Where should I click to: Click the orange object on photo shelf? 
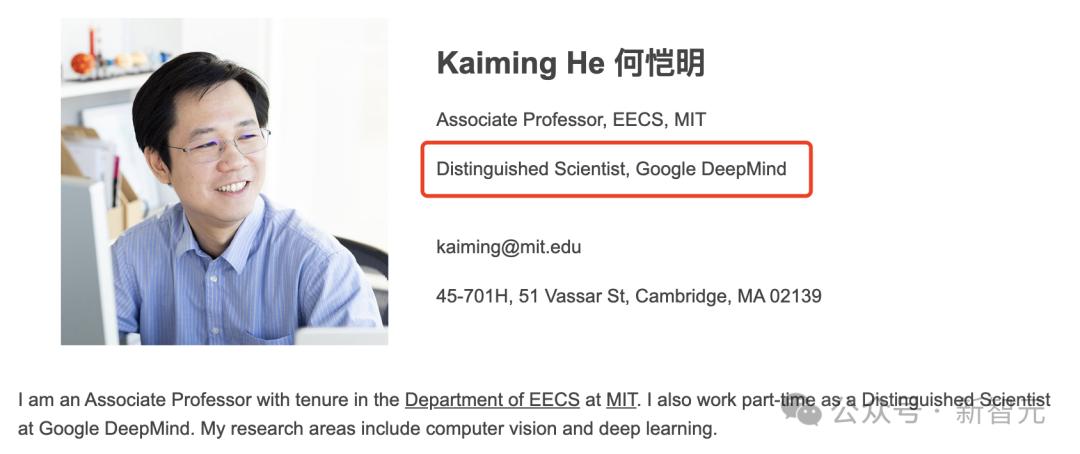point(82,63)
